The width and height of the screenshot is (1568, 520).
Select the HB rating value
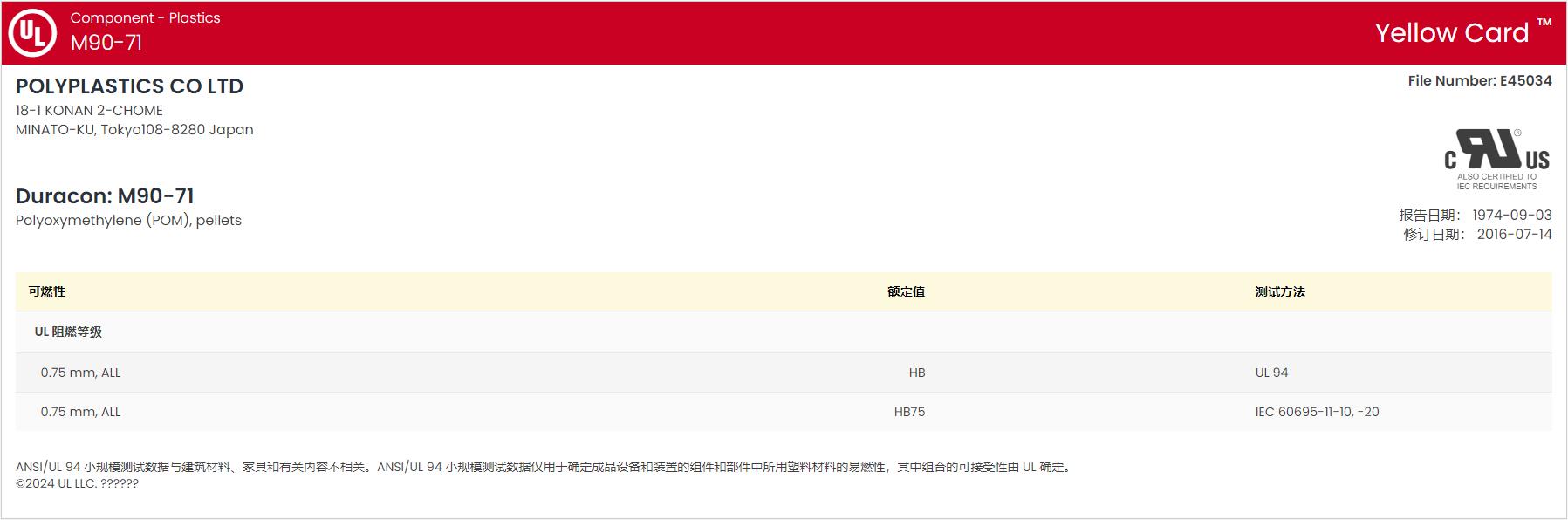[x=916, y=373]
